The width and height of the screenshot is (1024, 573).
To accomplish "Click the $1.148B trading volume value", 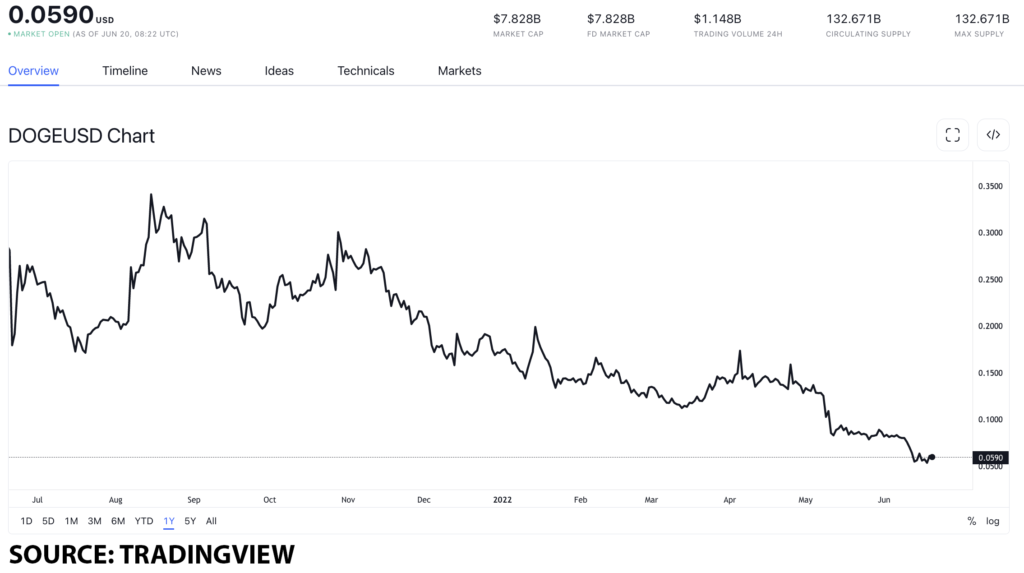I will 717,19.
